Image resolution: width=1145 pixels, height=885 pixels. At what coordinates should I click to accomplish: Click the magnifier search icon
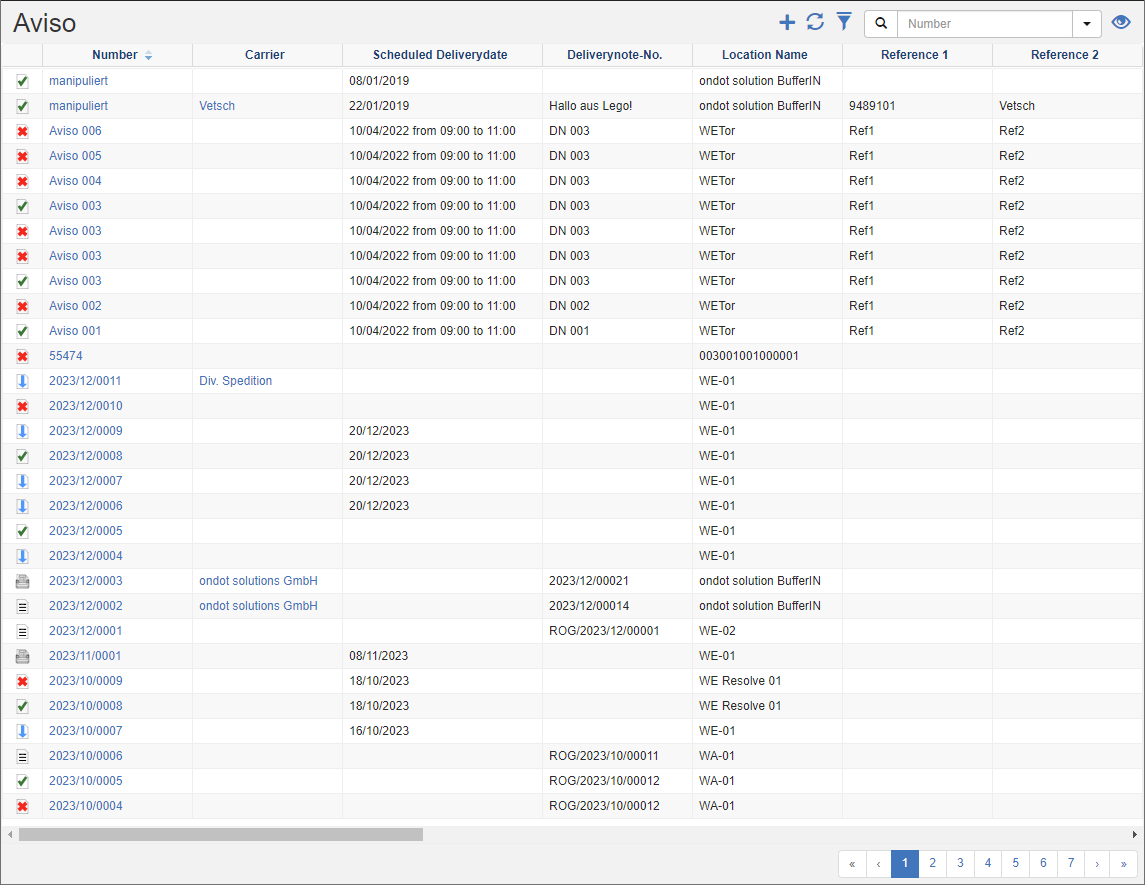(x=881, y=24)
